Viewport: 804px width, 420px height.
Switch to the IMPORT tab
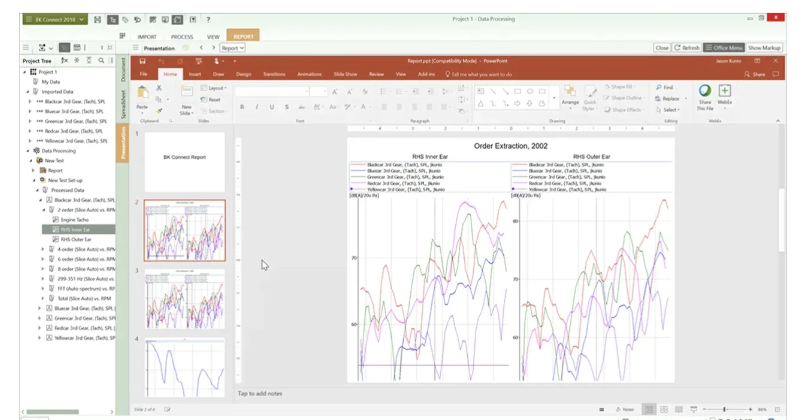[147, 37]
